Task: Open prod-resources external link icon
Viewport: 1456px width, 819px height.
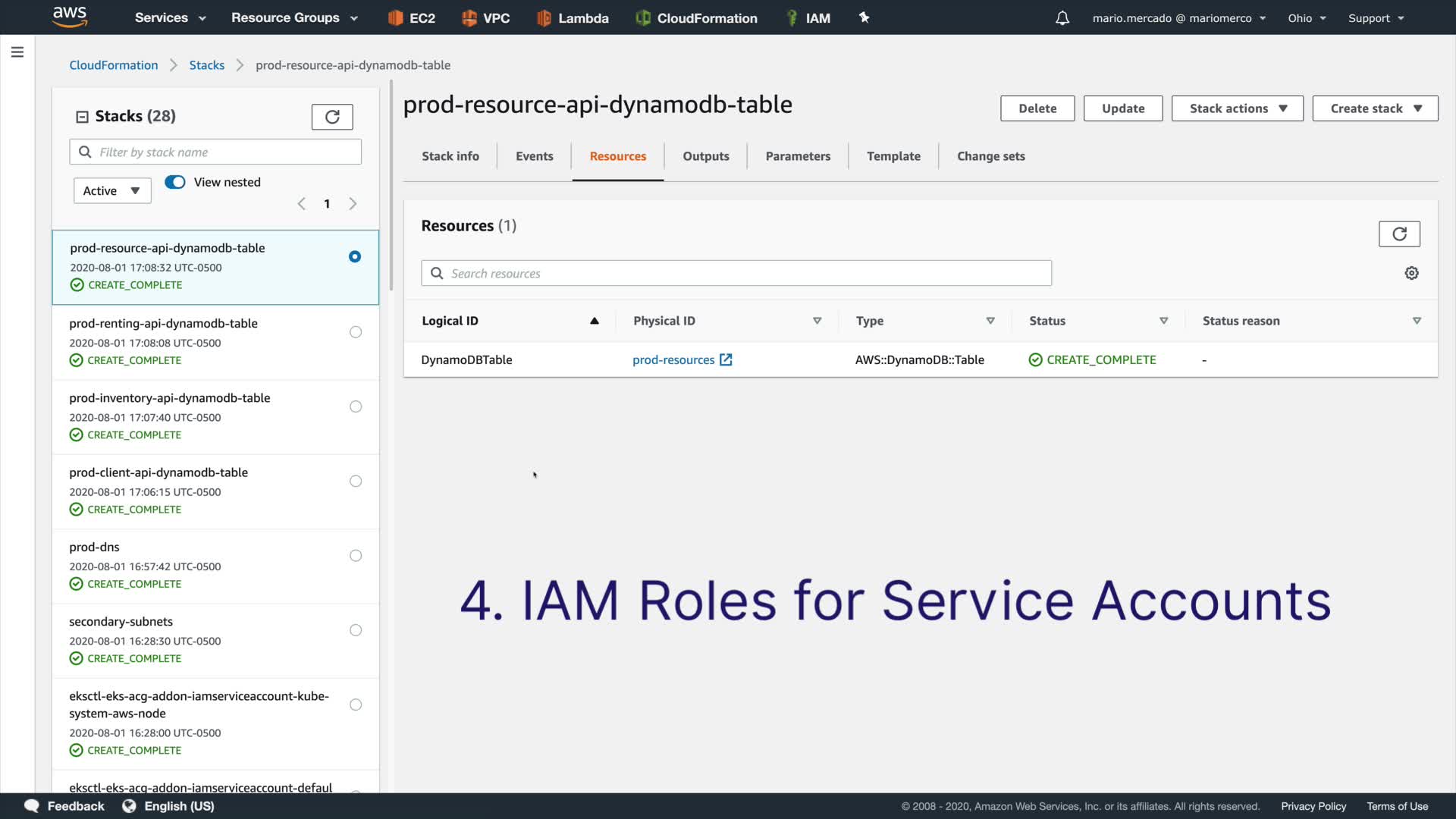Action: coord(726,360)
